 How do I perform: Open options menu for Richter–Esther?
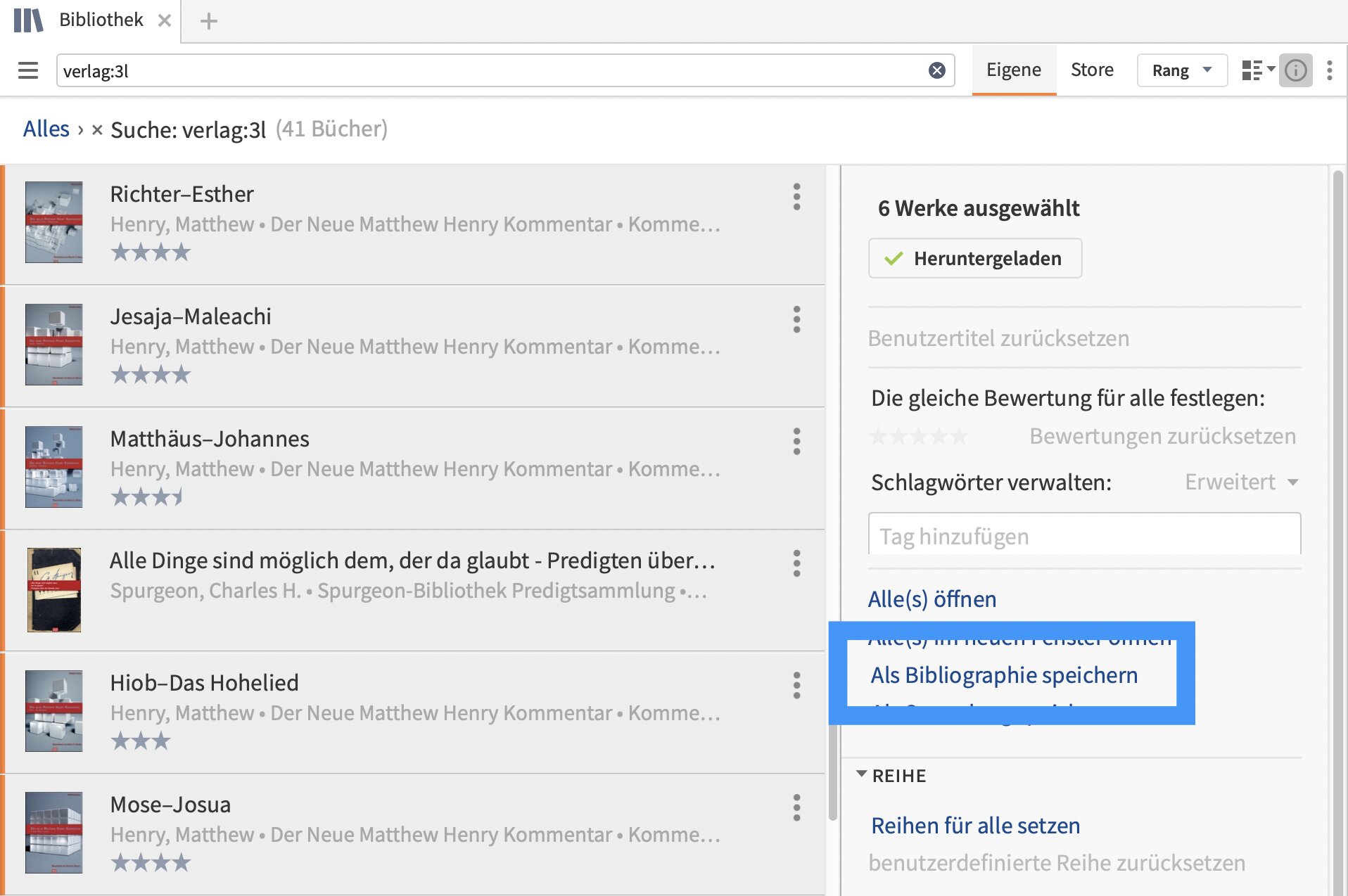point(796,197)
